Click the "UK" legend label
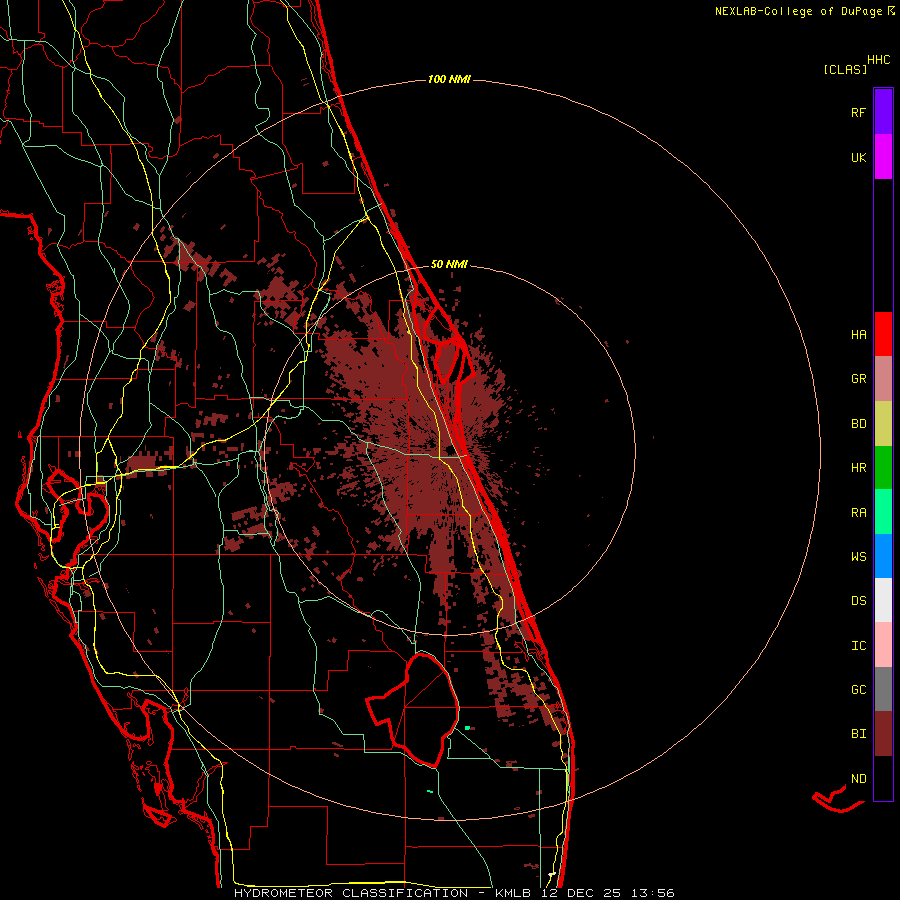 [x=858, y=157]
